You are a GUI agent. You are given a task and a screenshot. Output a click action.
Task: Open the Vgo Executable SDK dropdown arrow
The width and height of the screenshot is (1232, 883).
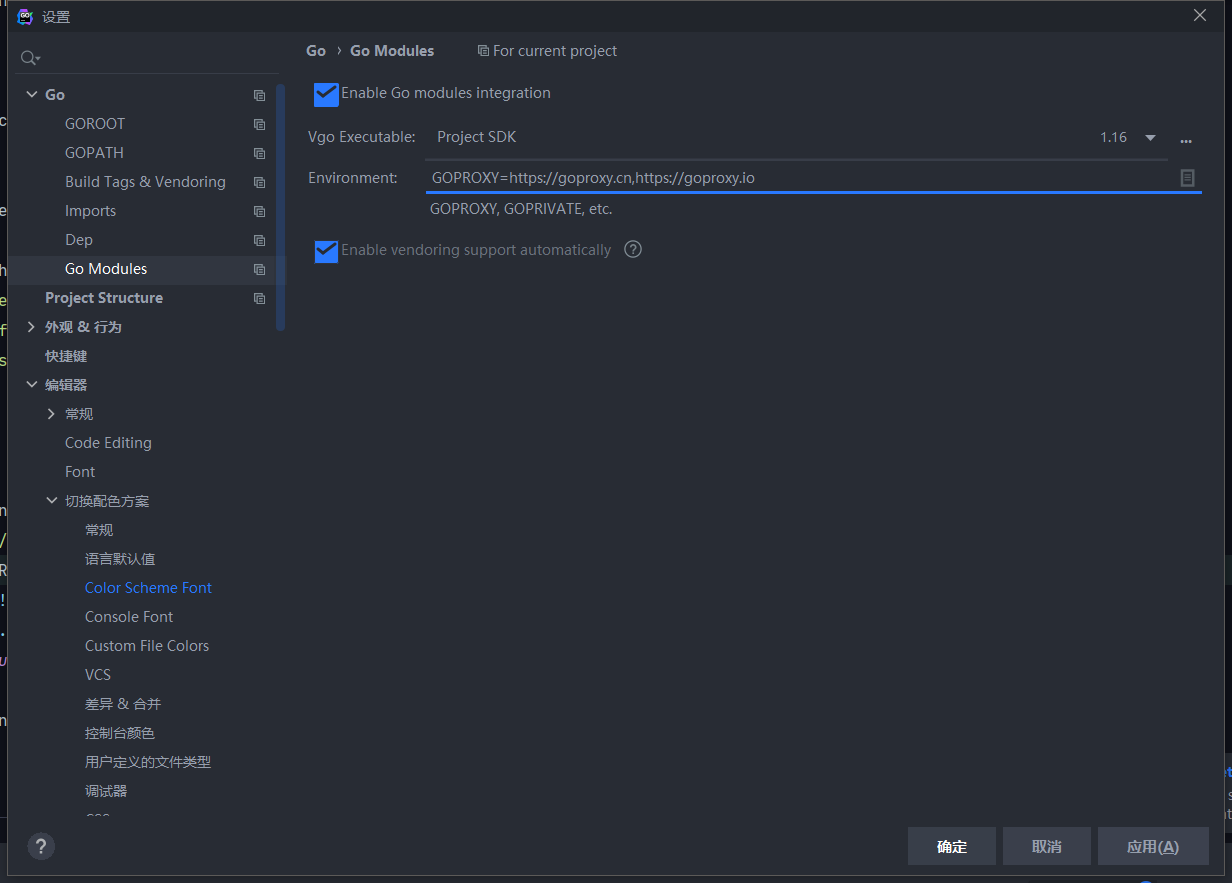pyautogui.click(x=1150, y=138)
